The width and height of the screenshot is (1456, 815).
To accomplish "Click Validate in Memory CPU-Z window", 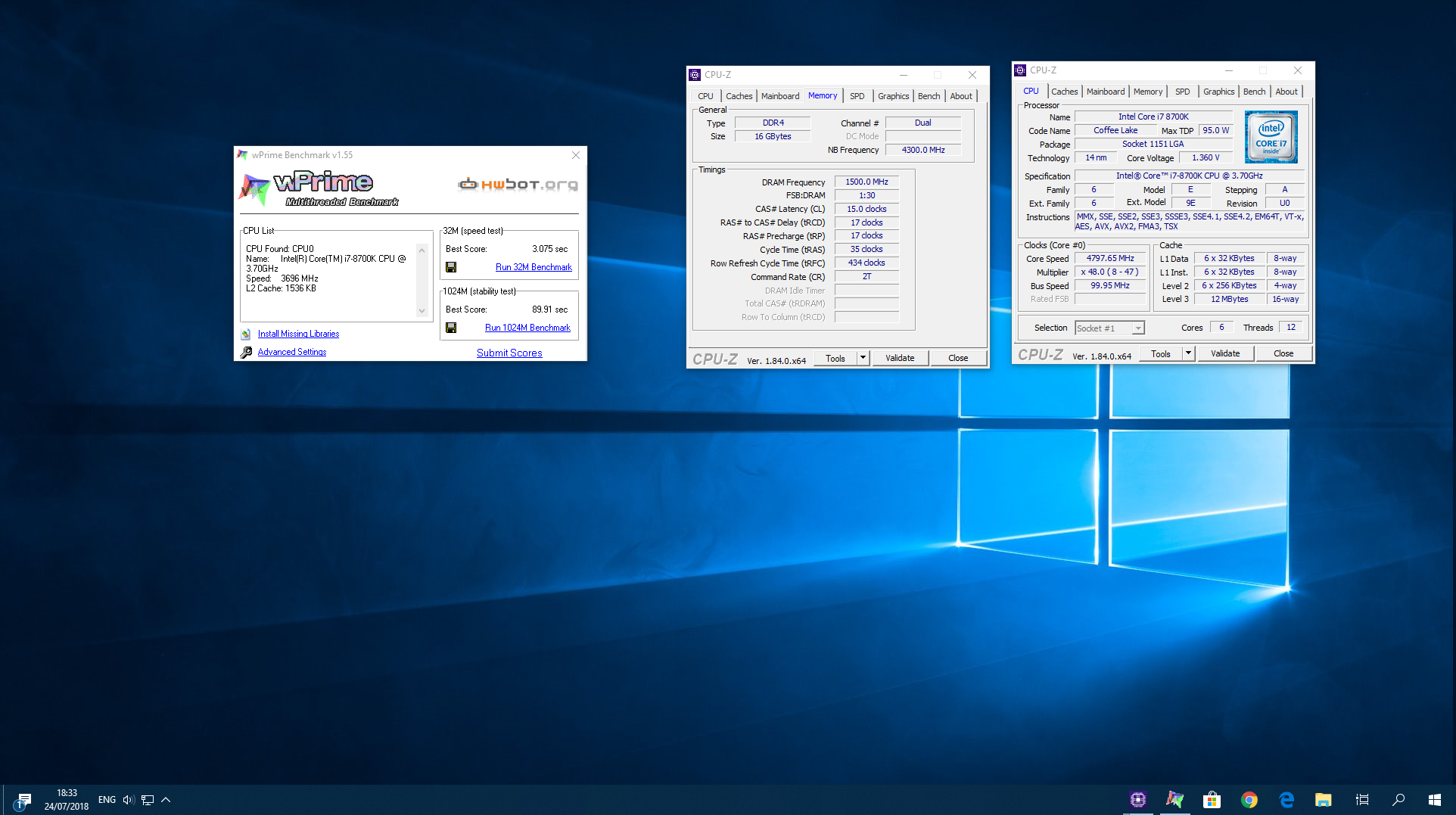I will coord(900,358).
